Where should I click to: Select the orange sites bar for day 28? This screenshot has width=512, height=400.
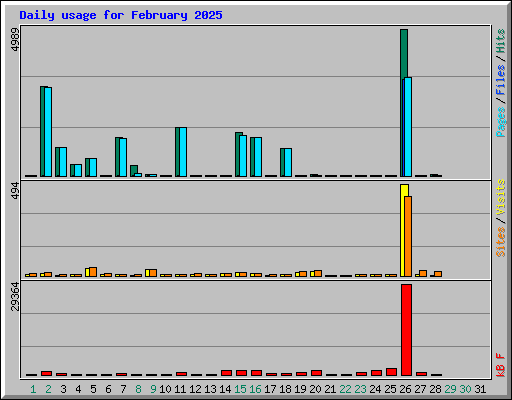438,274
